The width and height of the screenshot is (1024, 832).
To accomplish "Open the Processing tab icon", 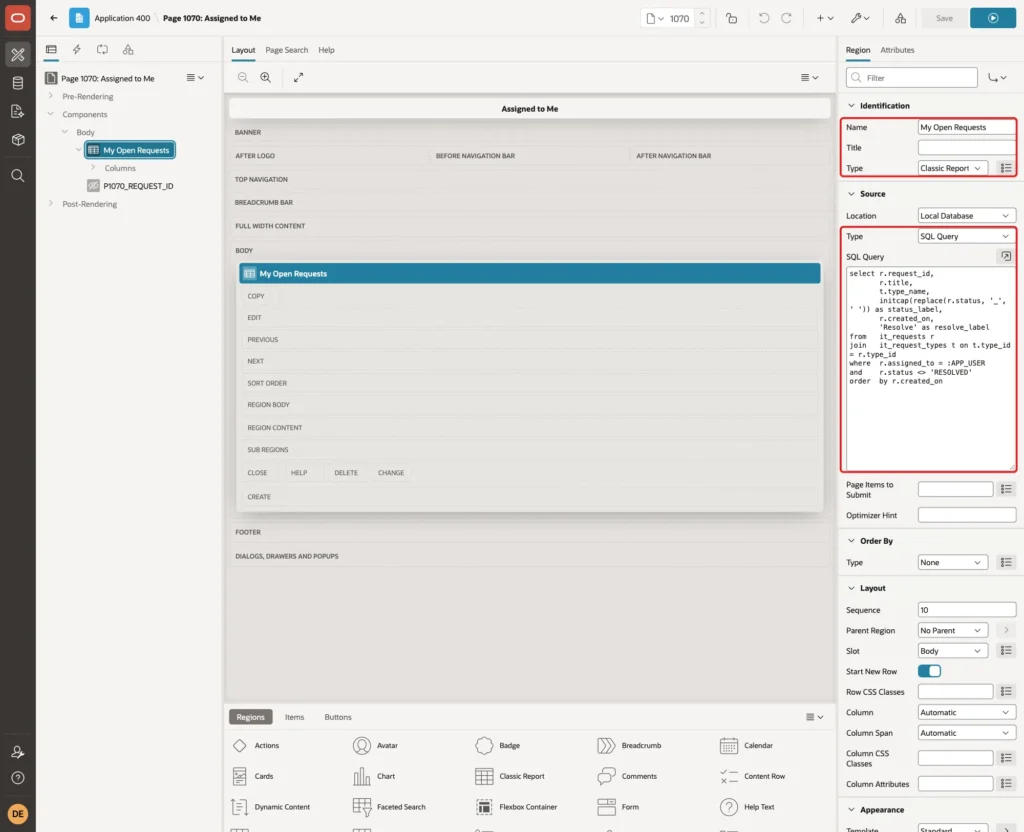I will point(102,50).
